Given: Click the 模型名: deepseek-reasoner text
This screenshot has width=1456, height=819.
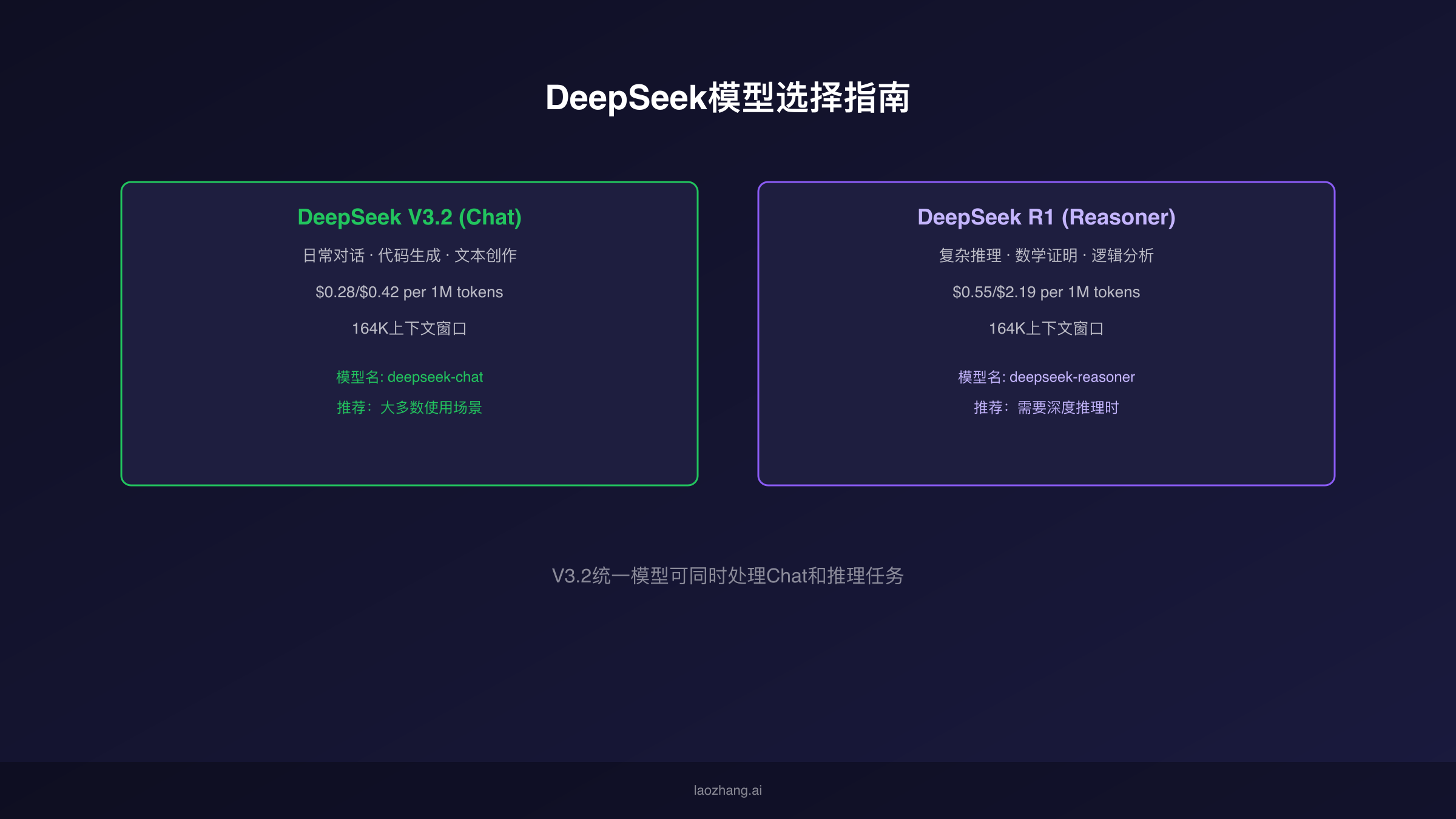Looking at the screenshot, I should click(x=1046, y=377).
